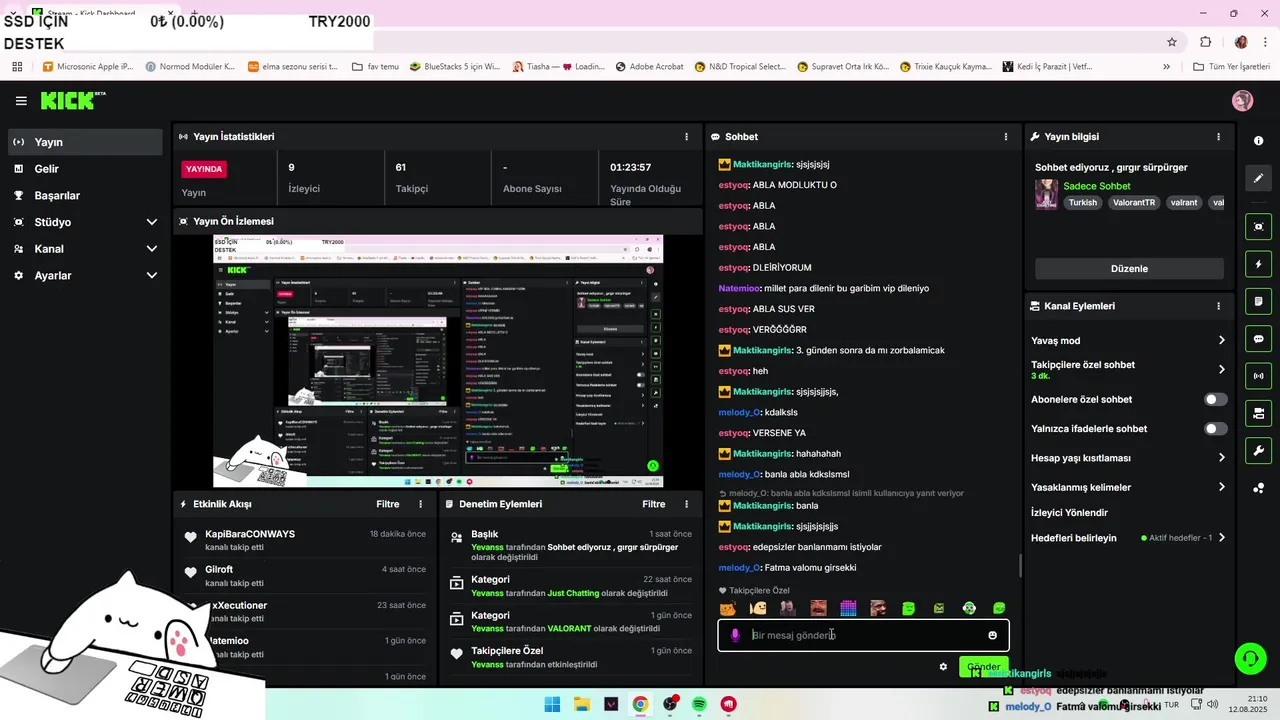The width and height of the screenshot is (1280, 720).
Task: Open chat settings gear next to Gönder
Action: (943, 667)
